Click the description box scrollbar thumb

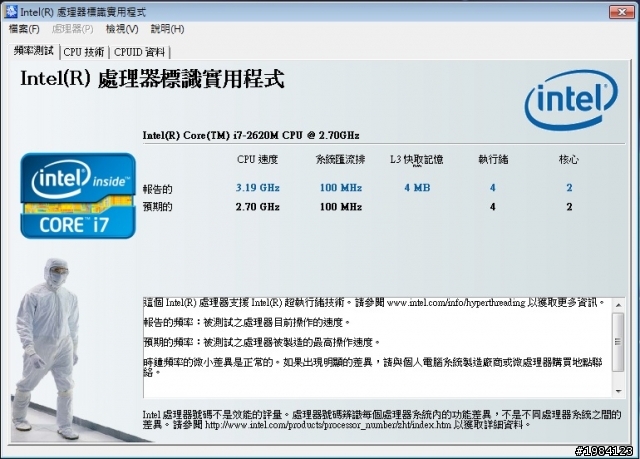(618, 342)
